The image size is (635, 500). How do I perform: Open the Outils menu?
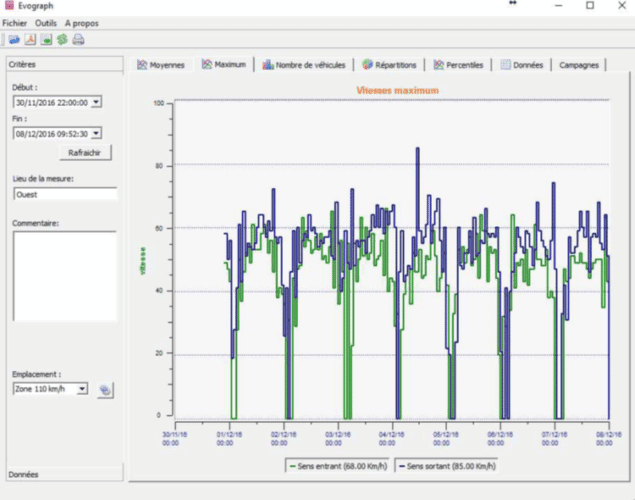46,22
